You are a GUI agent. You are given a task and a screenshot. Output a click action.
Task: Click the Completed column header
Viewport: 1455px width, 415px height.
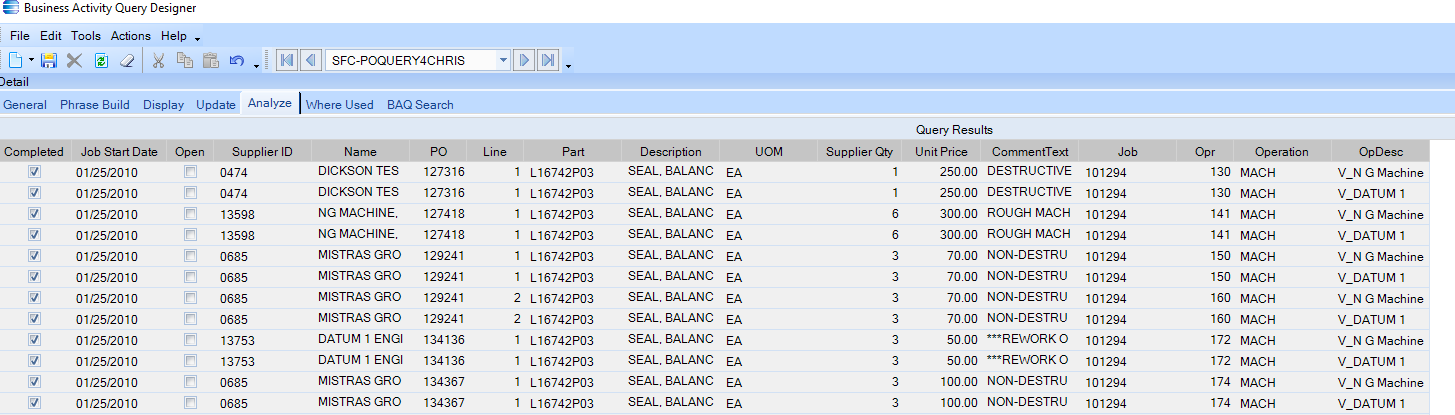34,152
